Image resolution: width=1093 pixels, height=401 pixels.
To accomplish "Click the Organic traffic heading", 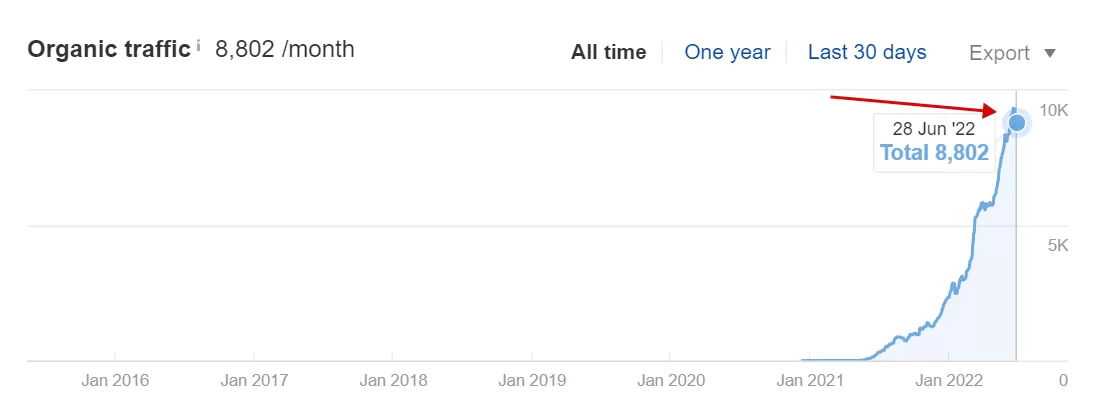I will [x=109, y=49].
